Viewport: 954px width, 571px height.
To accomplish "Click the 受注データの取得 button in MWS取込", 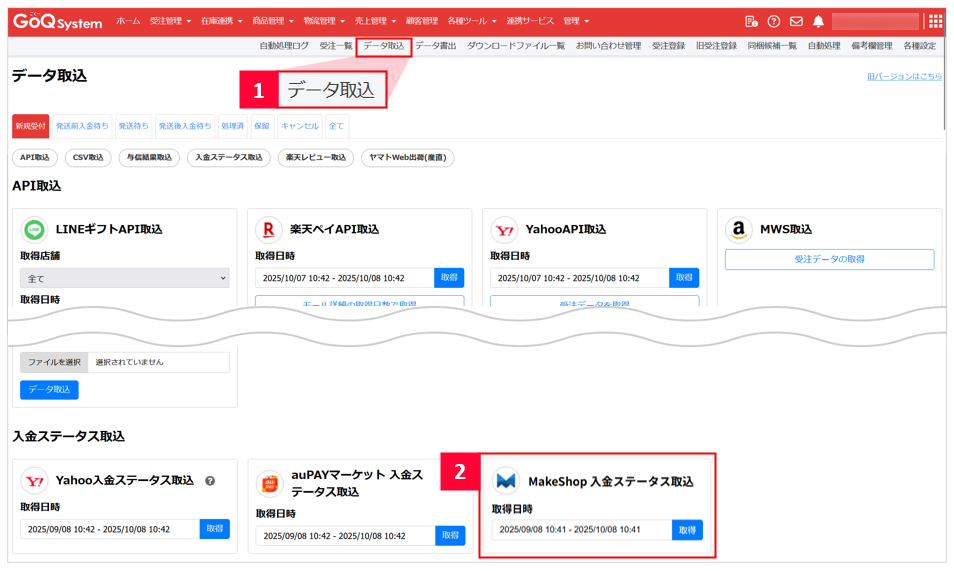I will click(x=829, y=259).
